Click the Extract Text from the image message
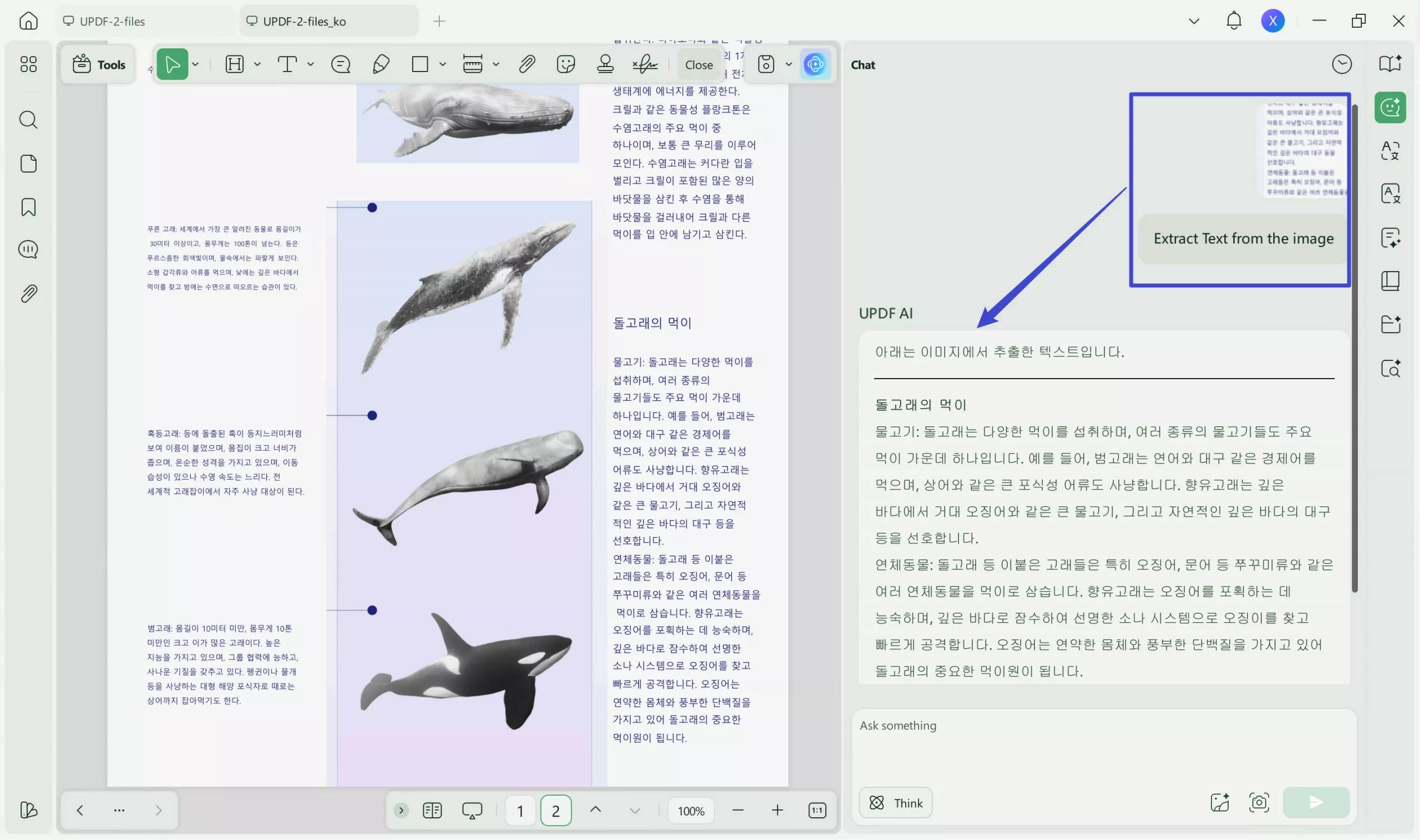The height and width of the screenshot is (840, 1420). pos(1244,238)
